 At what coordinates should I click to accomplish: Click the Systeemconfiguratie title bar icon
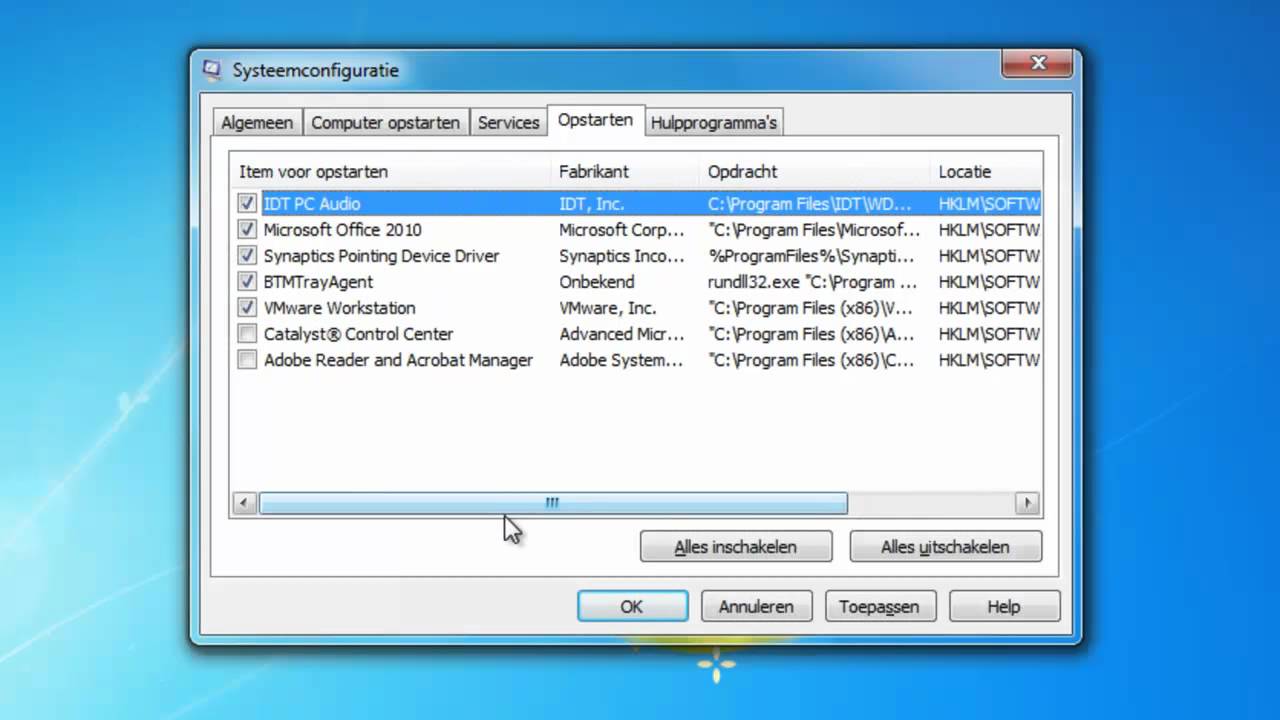(212, 70)
